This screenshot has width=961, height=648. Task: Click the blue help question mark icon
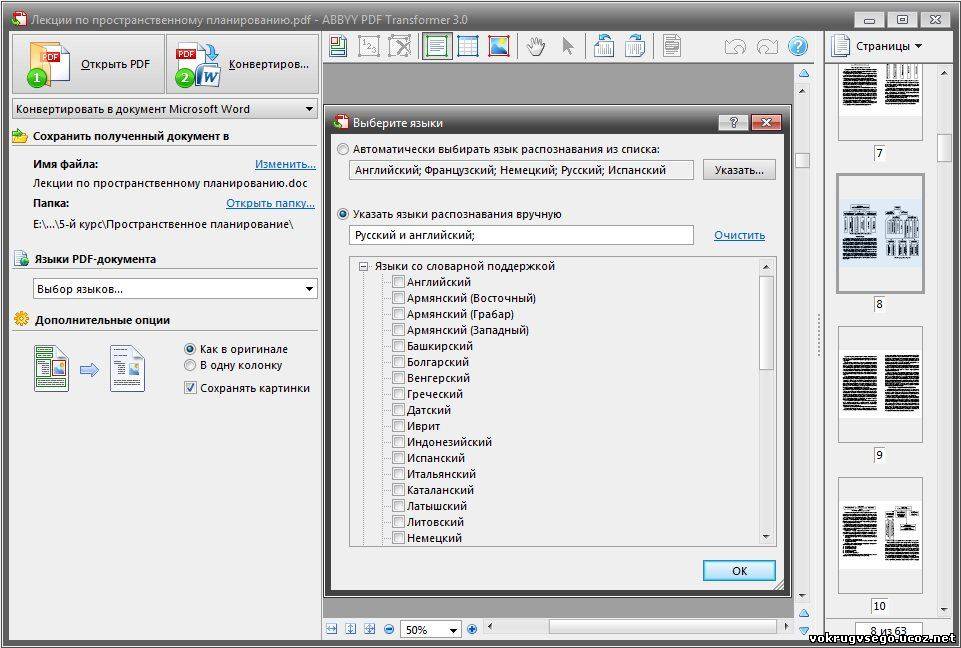(x=797, y=46)
